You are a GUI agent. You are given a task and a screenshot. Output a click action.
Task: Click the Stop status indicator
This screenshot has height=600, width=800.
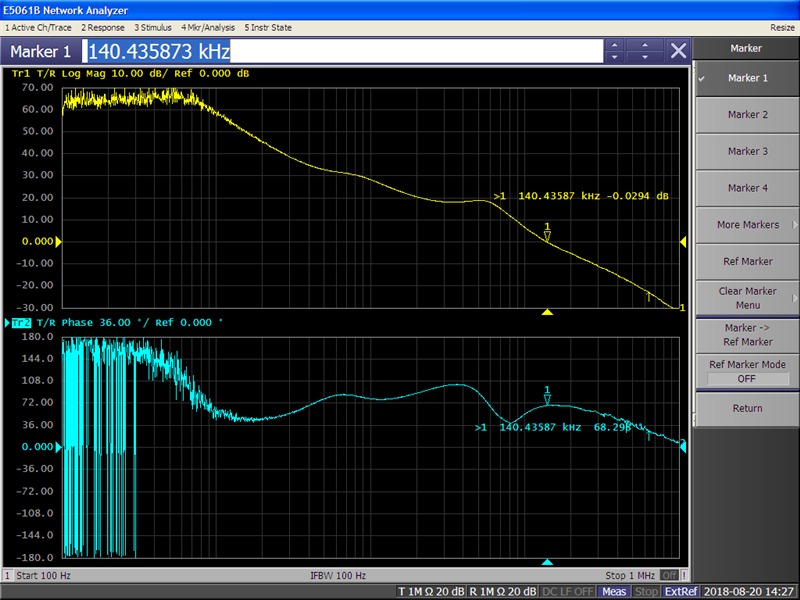click(x=646, y=592)
